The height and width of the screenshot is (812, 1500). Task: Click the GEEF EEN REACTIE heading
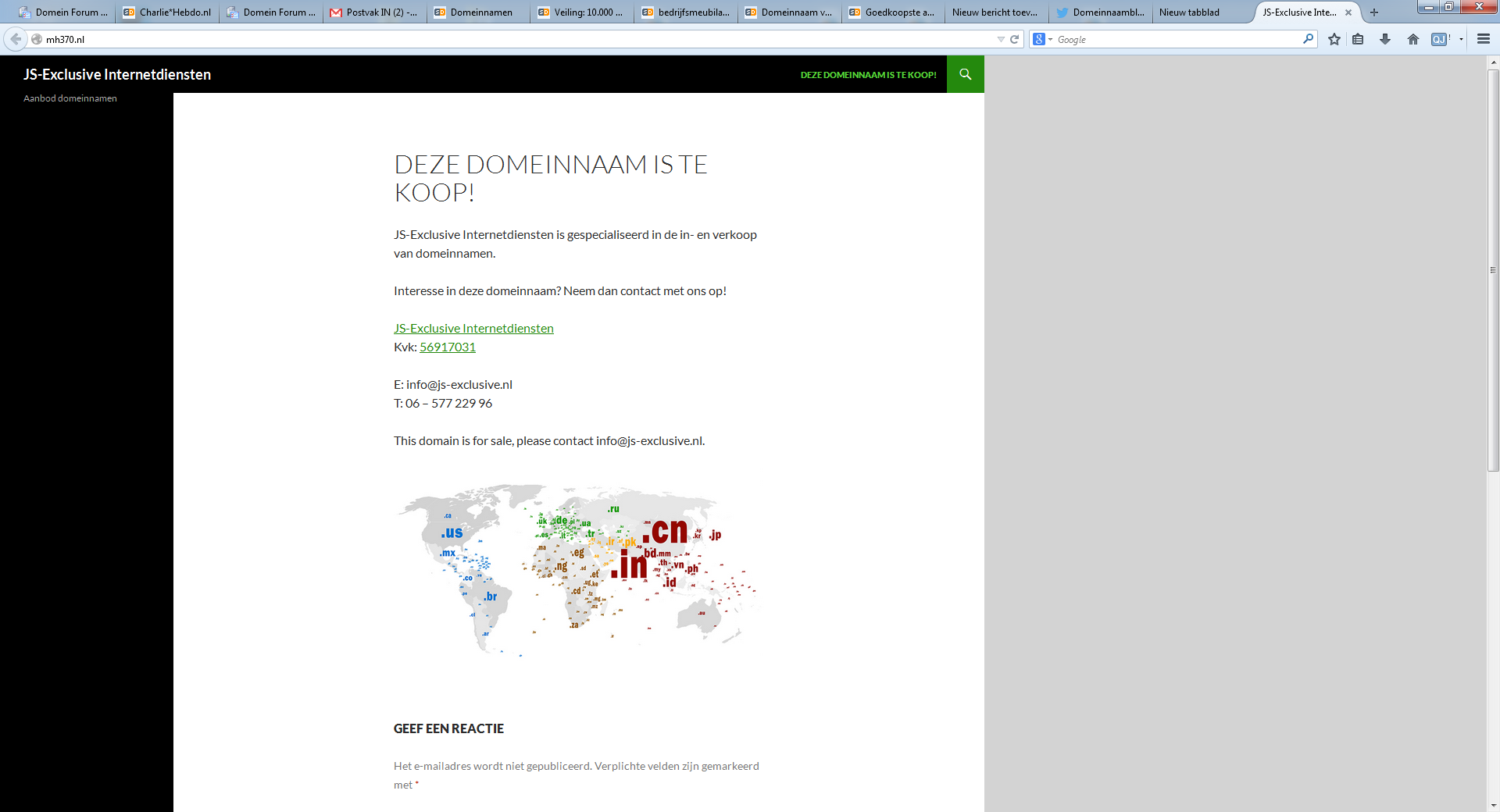tap(448, 728)
